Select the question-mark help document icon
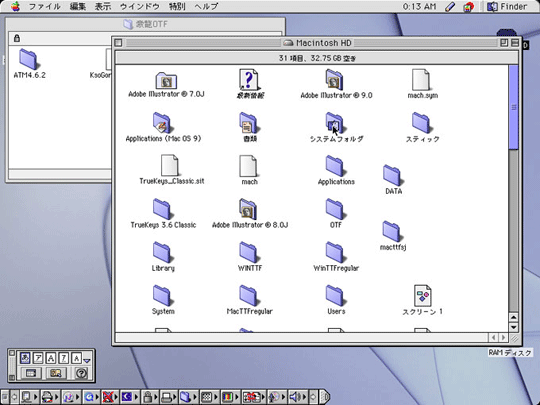Screen dimensions: 540x405 pos(249,80)
